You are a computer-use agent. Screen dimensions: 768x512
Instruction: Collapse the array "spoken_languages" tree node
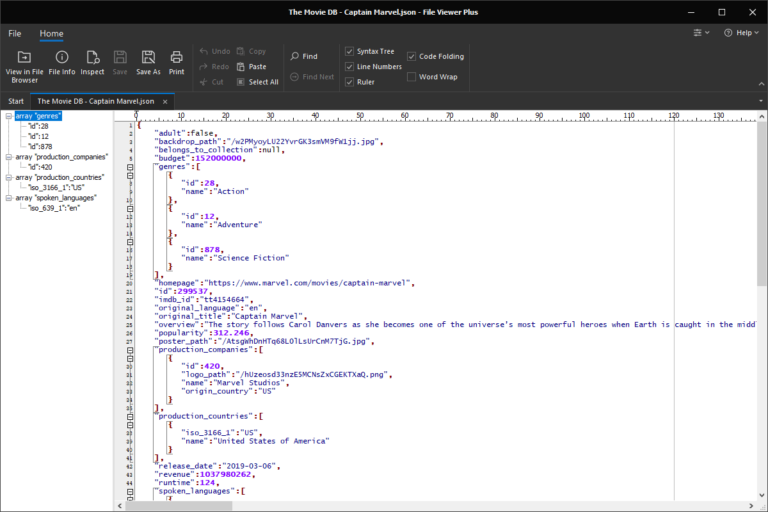(9, 198)
